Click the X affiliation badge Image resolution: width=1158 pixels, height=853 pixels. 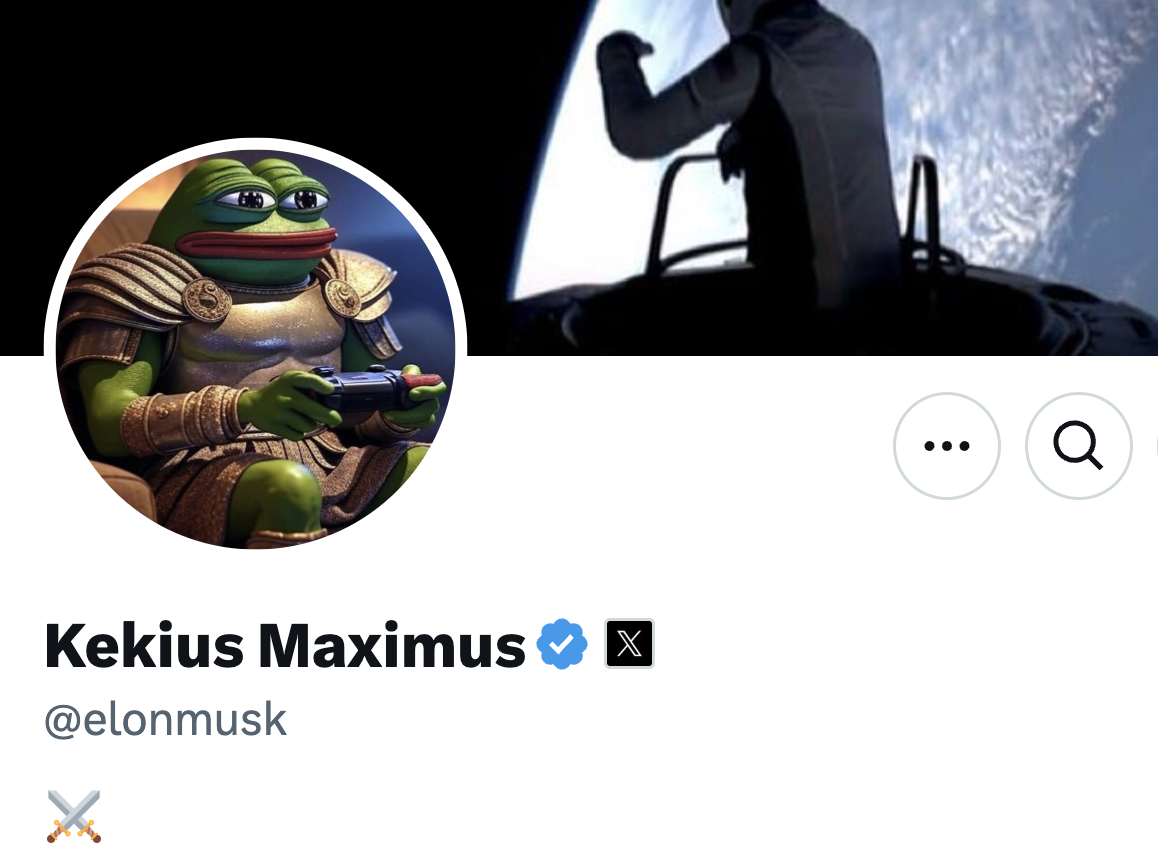[629, 644]
